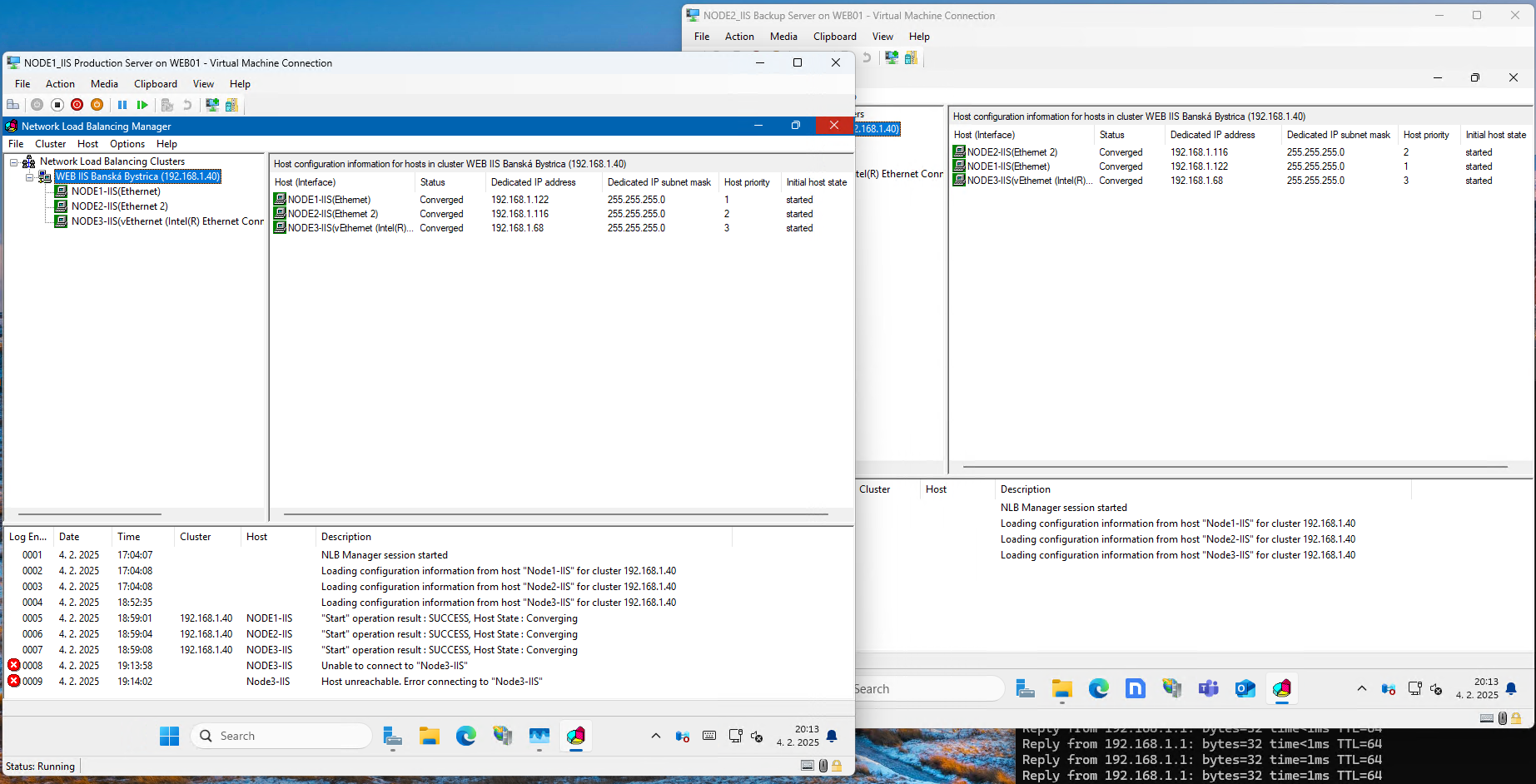Image resolution: width=1536 pixels, height=784 pixels.
Task: Open Media menu in NODE1 VM Connection
Action: 104,84
